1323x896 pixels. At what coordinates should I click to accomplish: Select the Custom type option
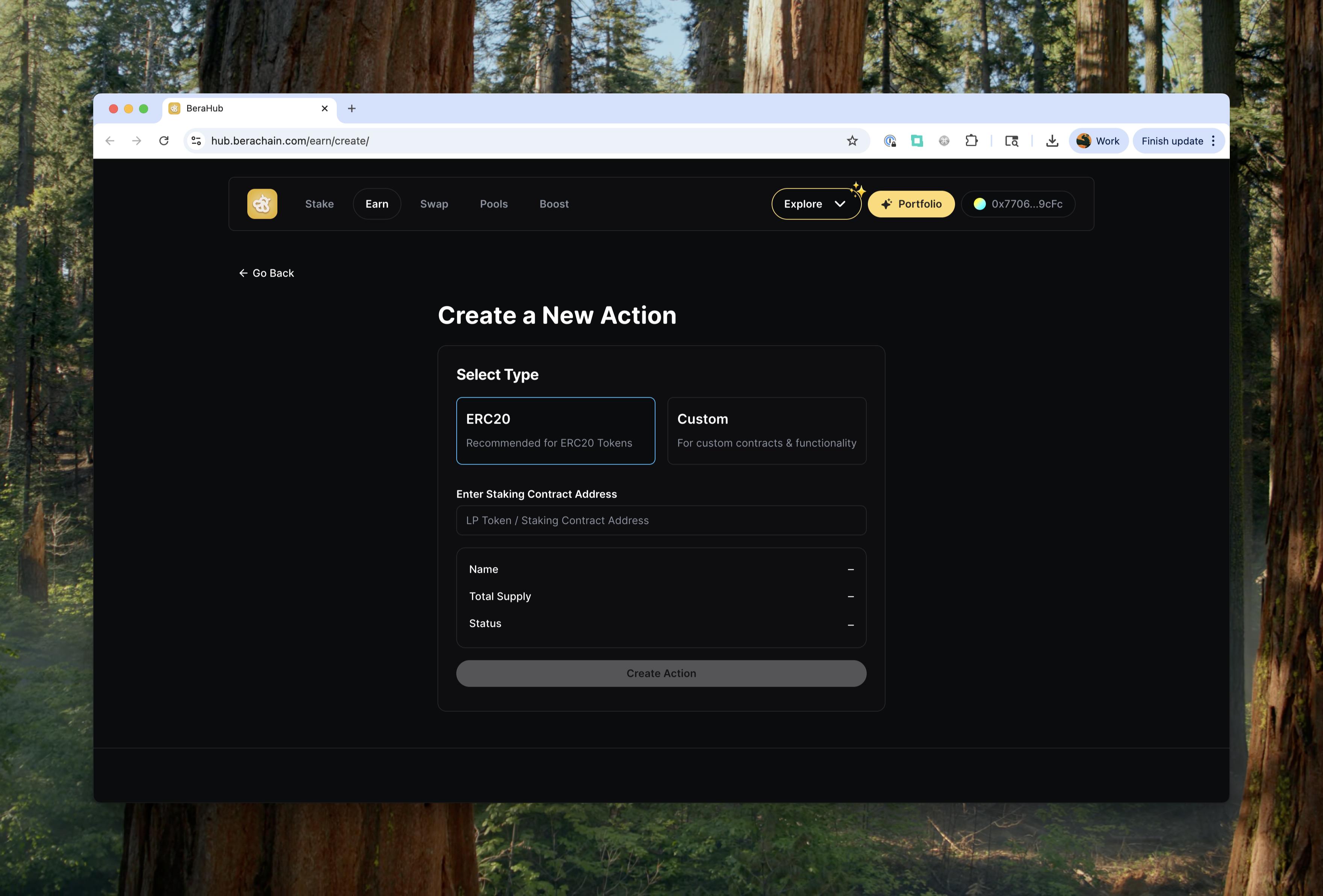click(x=766, y=430)
